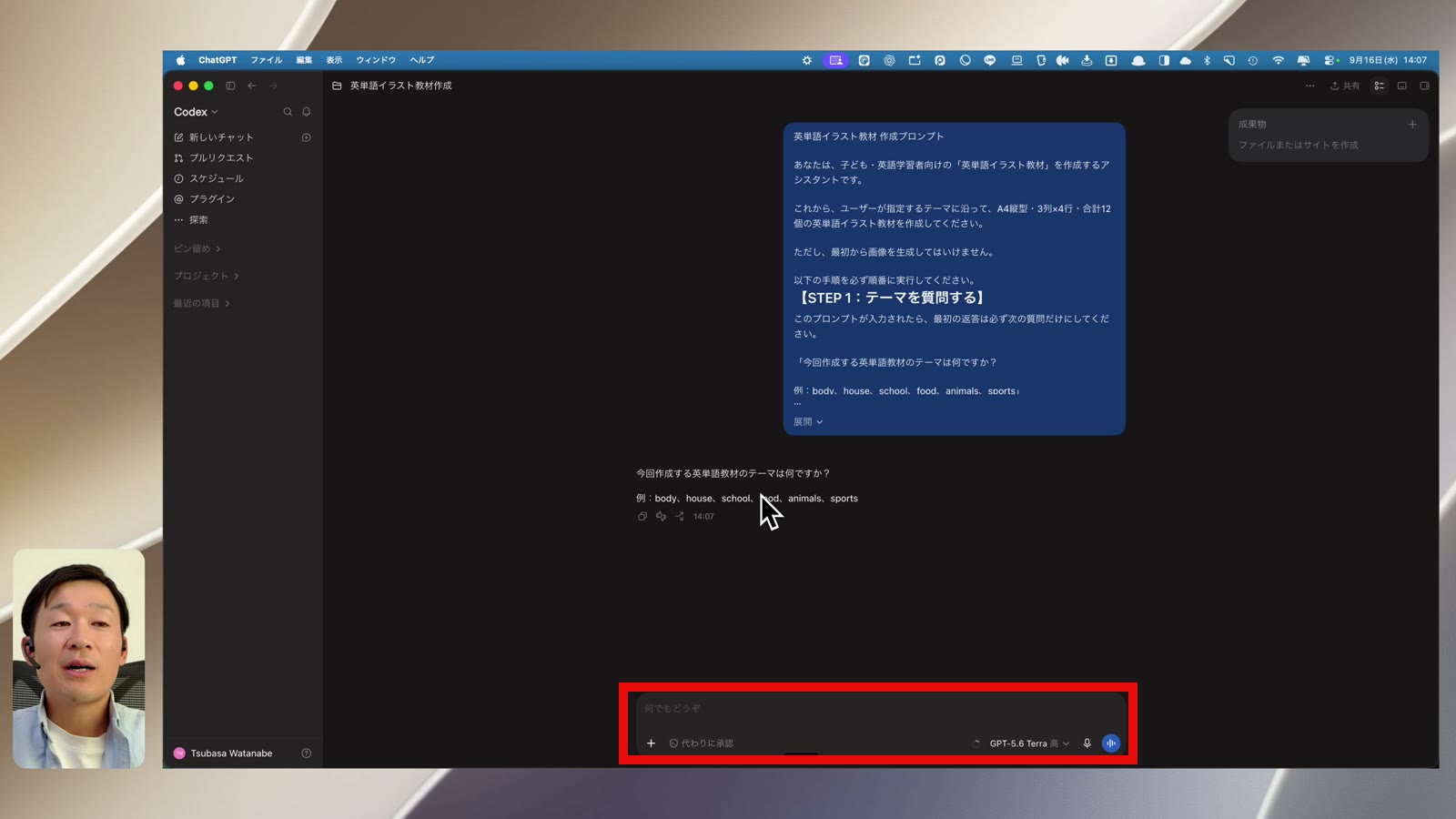
Task: Click ファイルまたはサイトを作成 in the 成果物 panel
Action: click(1299, 145)
